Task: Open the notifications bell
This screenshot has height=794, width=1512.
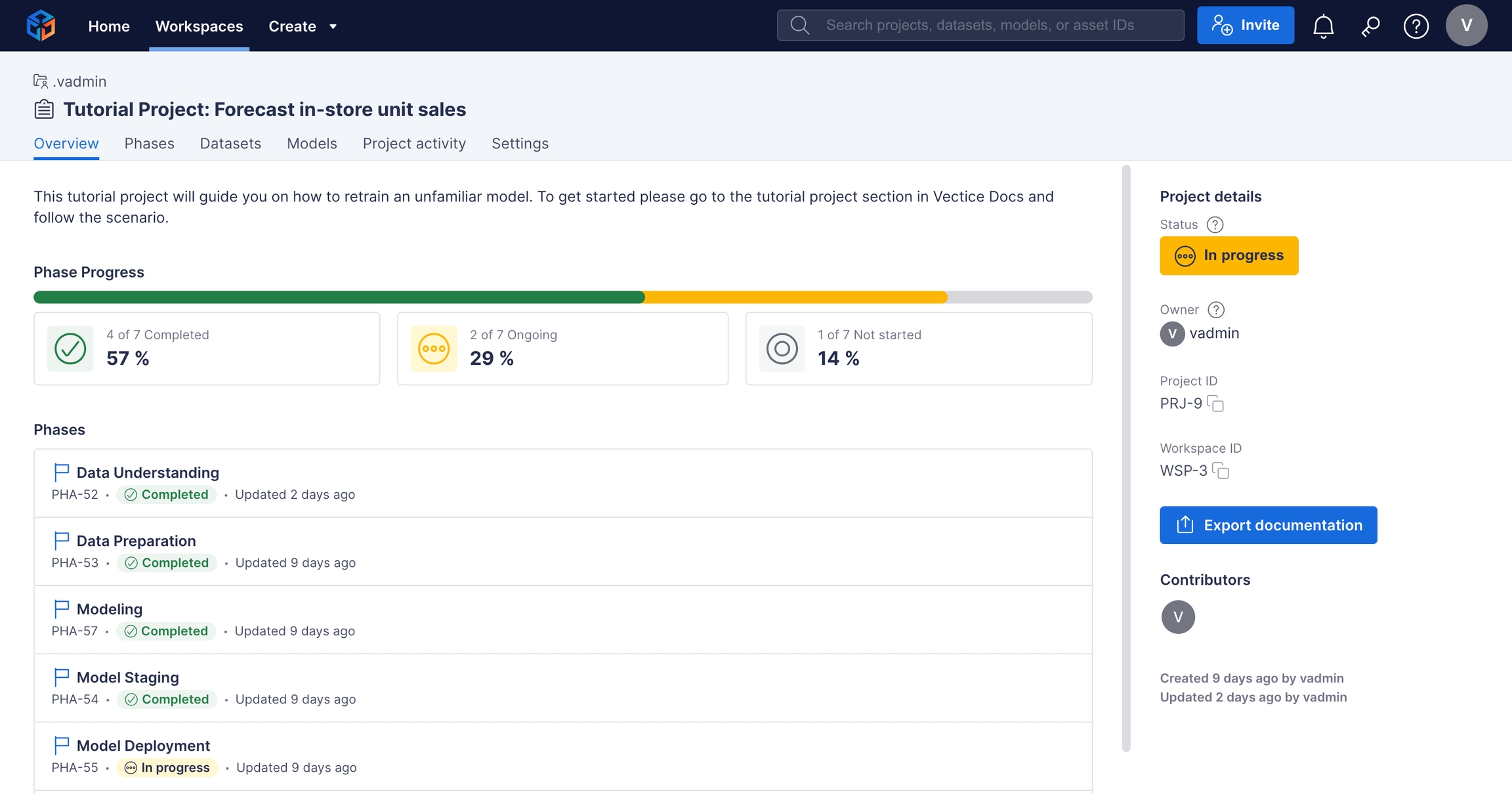Action: 1323,26
